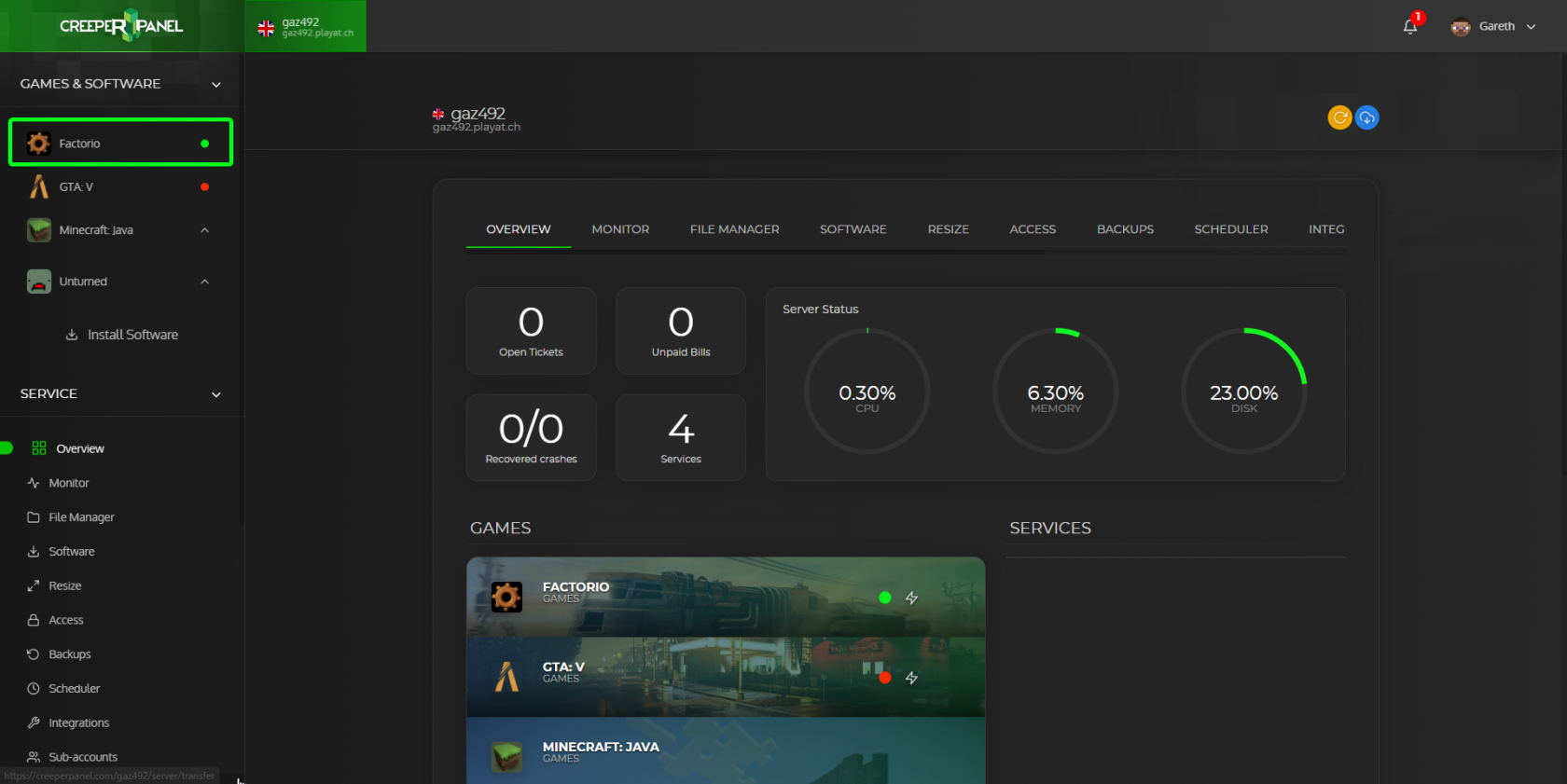Image resolution: width=1567 pixels, height=784 pixels.
Task: Click the gaz492 server tab at top
Action: 306,26
